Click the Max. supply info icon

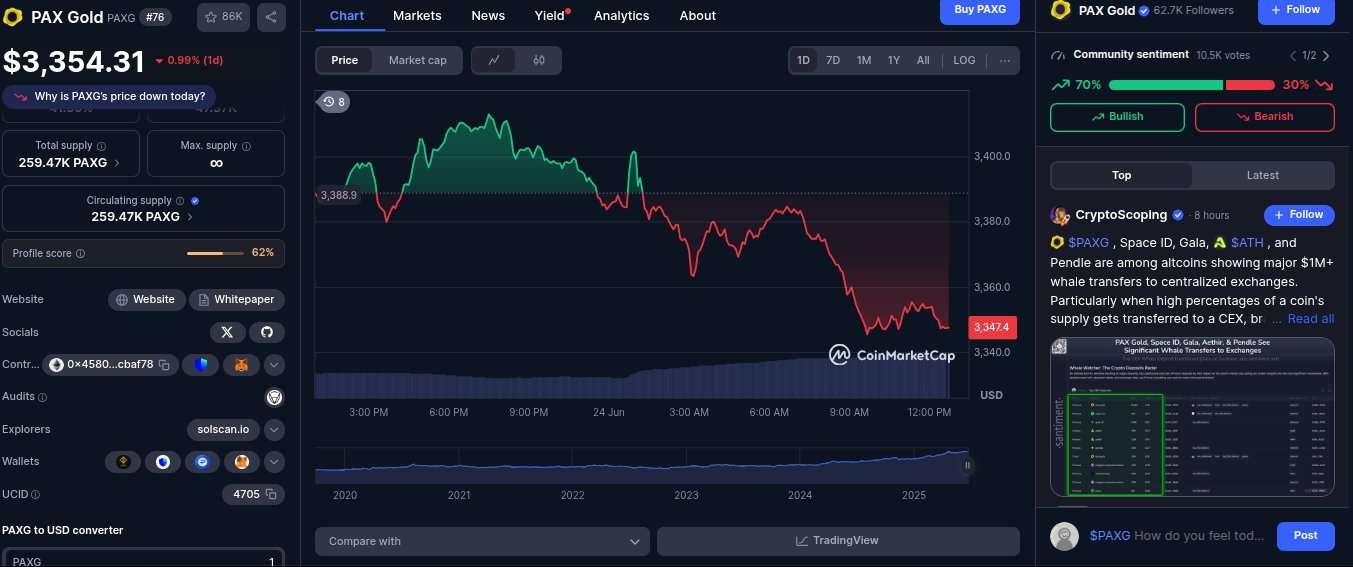coord(247,146)
